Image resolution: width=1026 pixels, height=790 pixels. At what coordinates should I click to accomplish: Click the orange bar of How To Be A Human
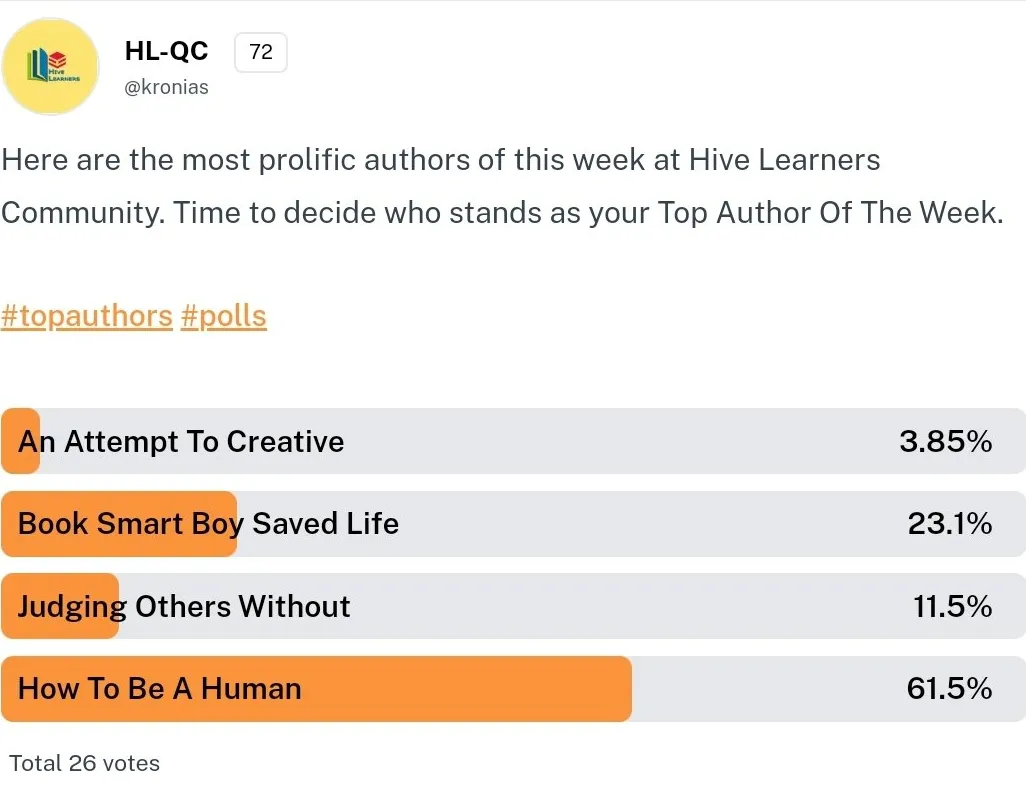317,689
